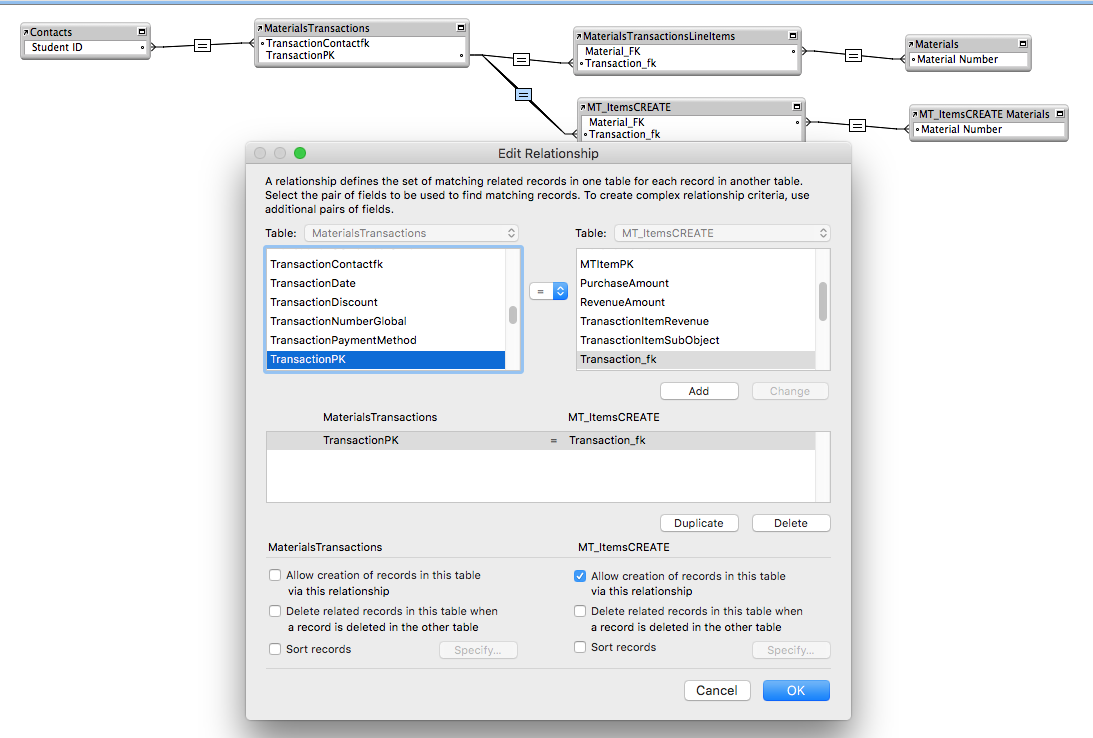Collapse the MaterialsTransactions table box
This screenshot has width=1093, height=738.
(461, 28)
